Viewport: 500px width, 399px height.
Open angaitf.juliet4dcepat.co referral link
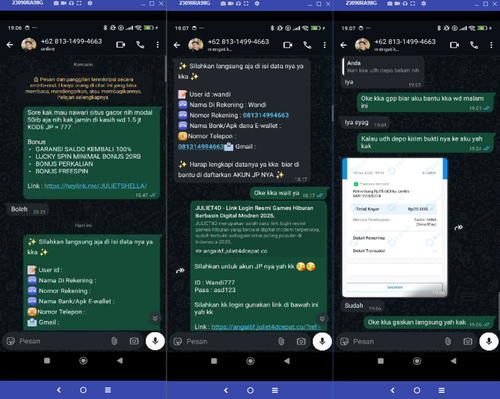[x=266, y=327]
